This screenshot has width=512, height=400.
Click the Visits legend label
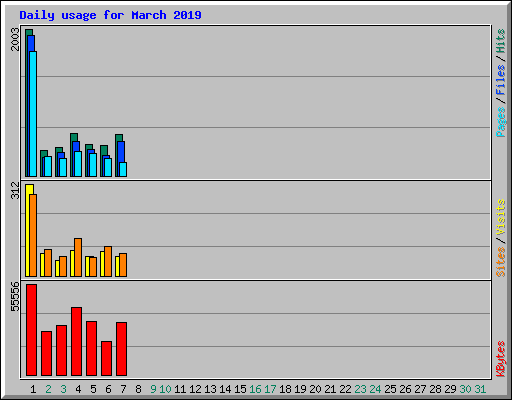click(501, 217)
